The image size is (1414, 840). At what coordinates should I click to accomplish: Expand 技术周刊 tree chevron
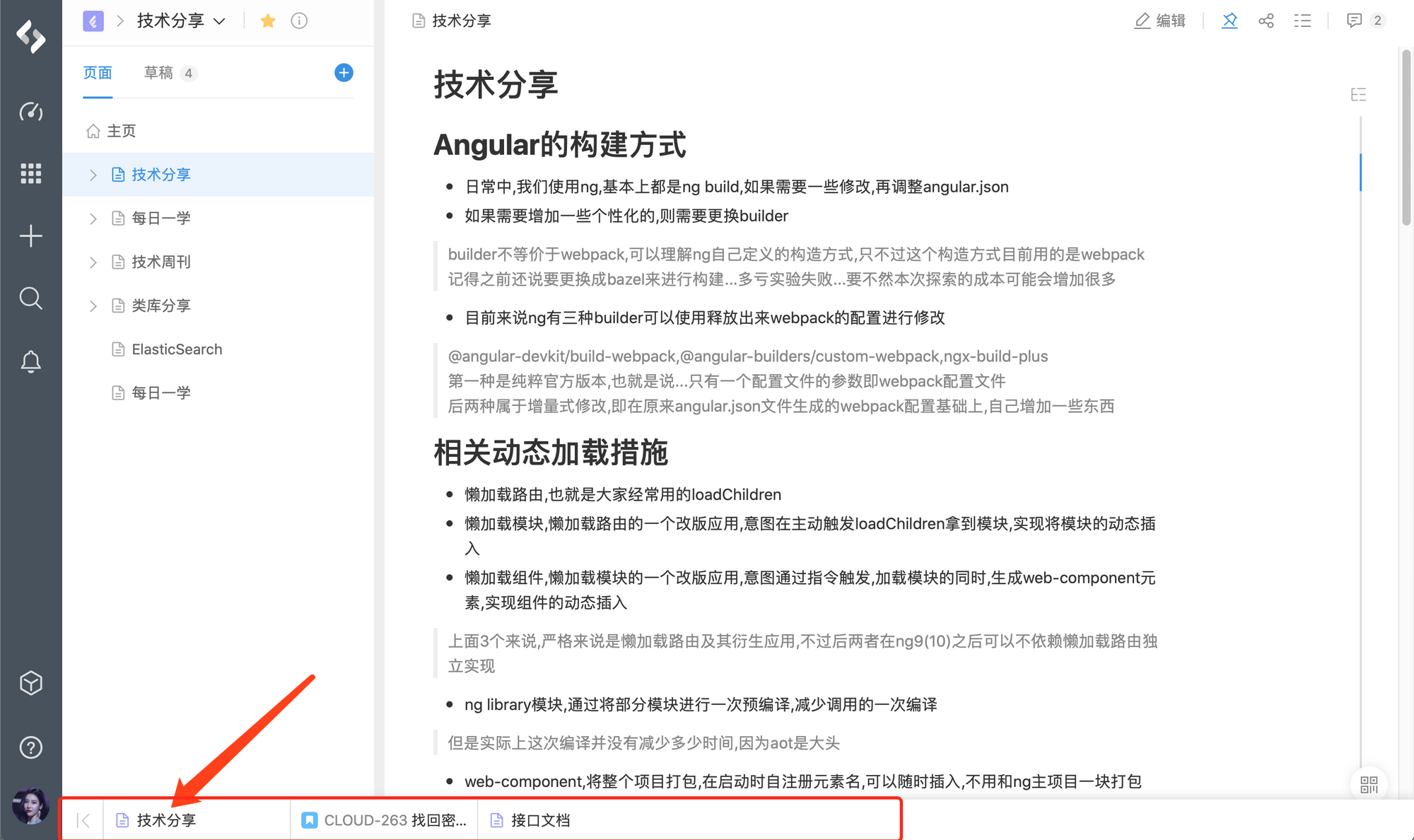tap(93, 262)
